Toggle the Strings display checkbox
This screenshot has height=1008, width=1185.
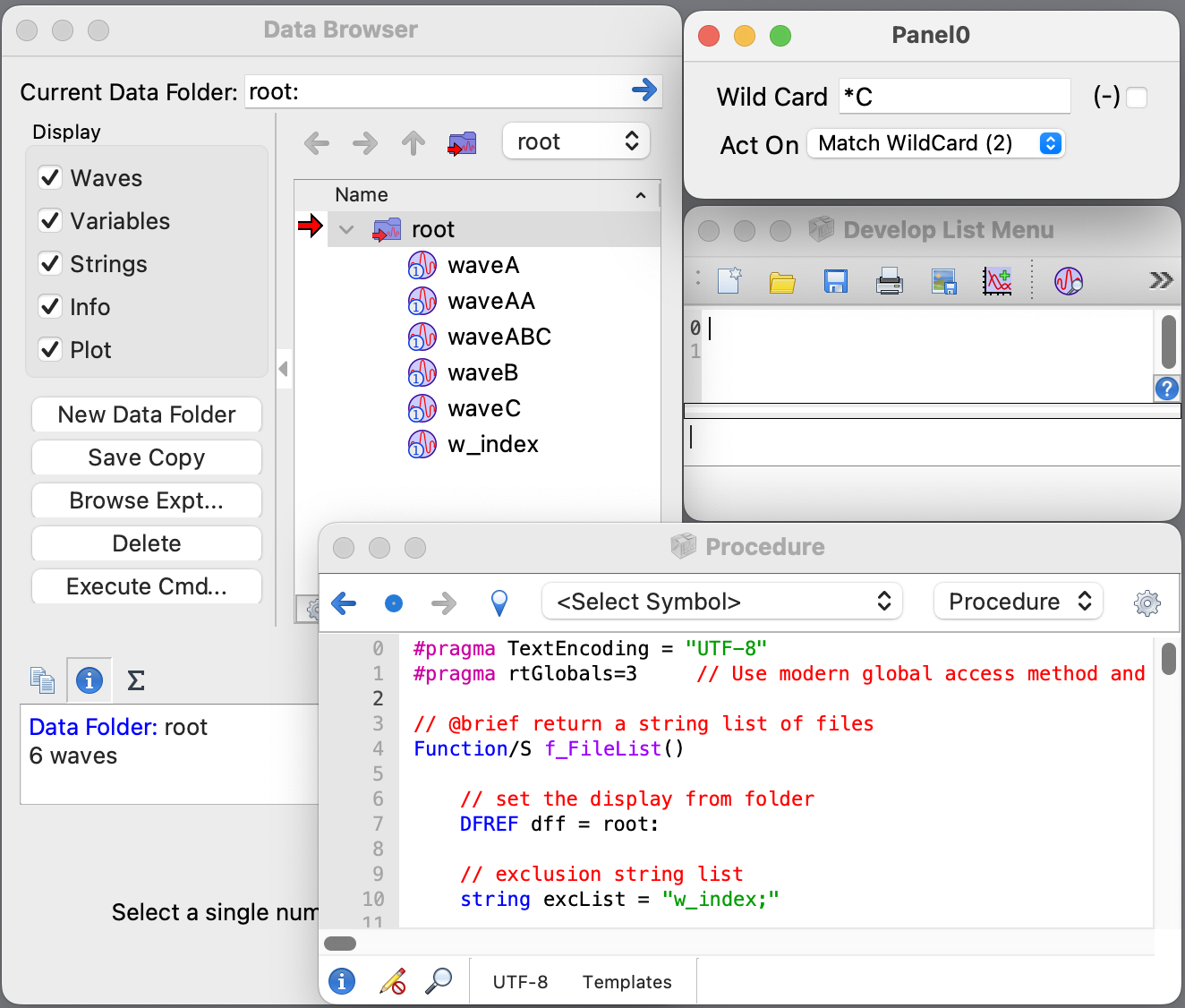(x=51, y=263)
